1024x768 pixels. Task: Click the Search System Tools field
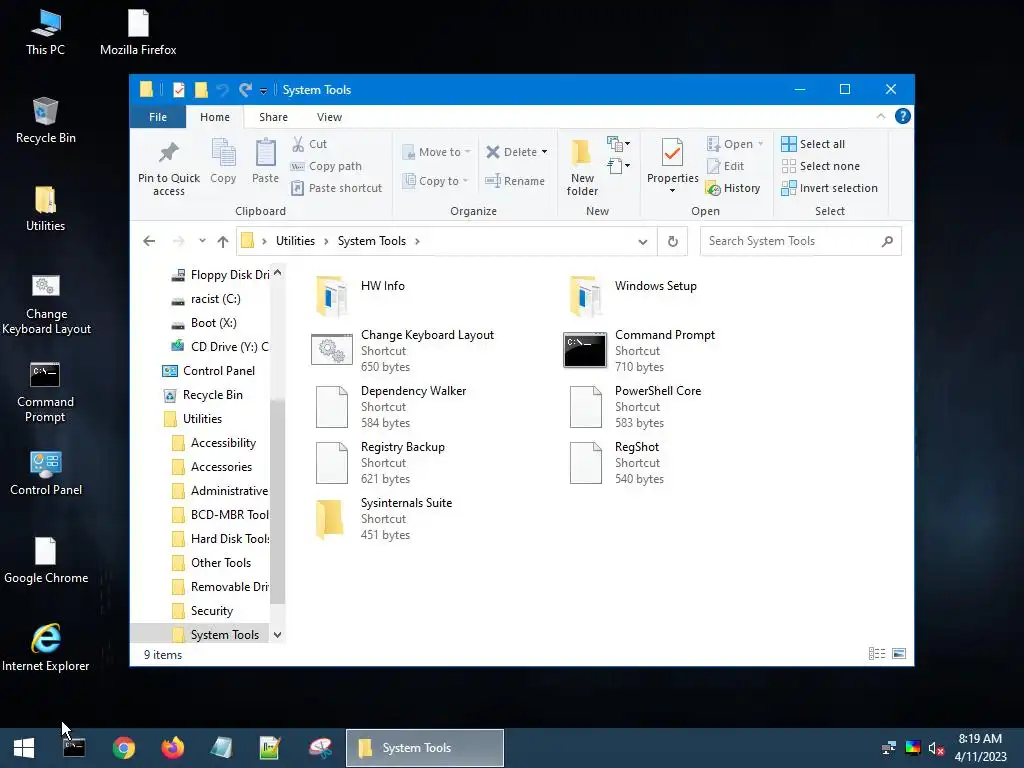[801, 241]
